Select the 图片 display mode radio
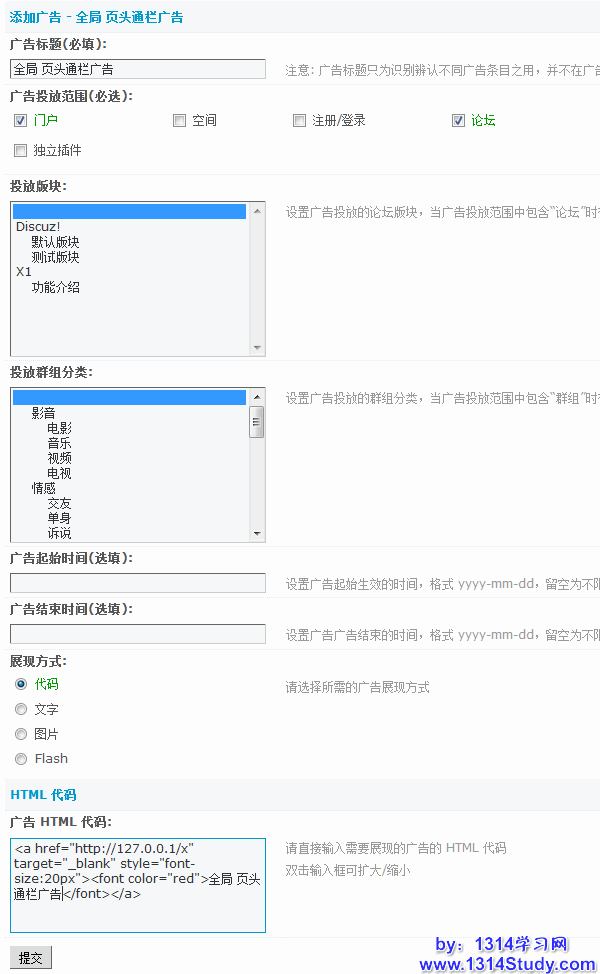The image size is (600, 974). 21,734
